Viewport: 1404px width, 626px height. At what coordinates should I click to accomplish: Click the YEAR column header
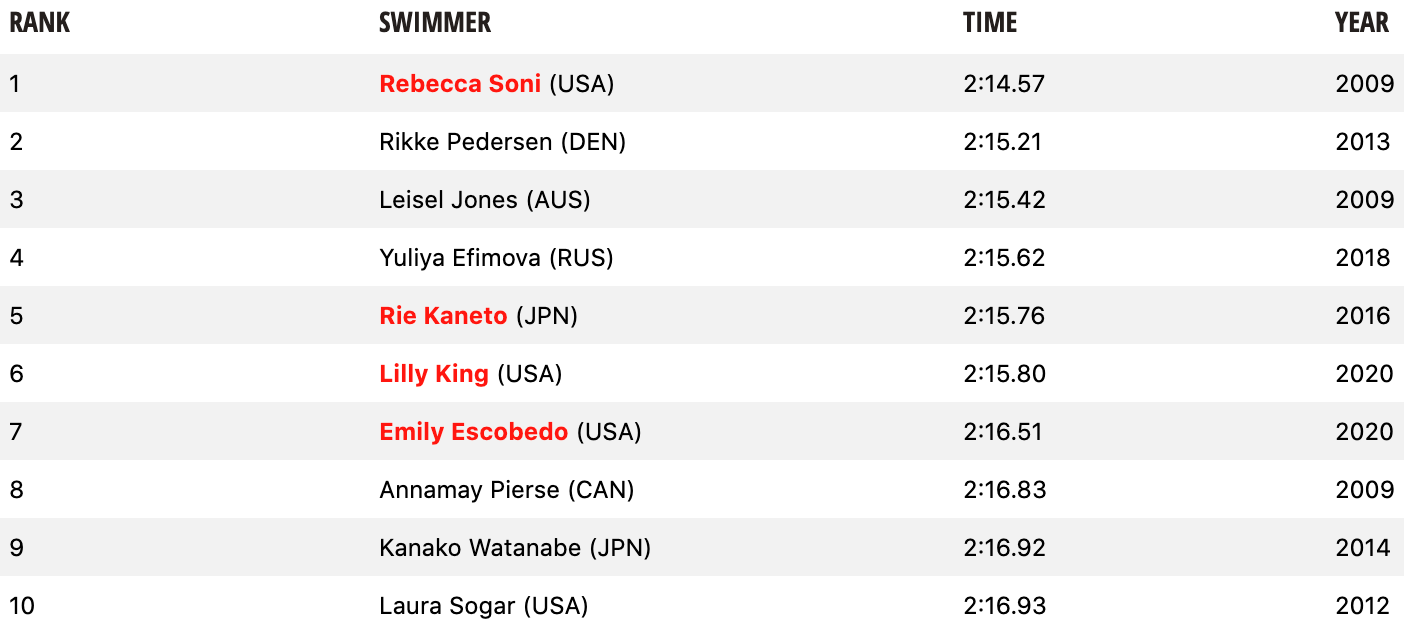pyautogui.click(x=1362, y=23)
